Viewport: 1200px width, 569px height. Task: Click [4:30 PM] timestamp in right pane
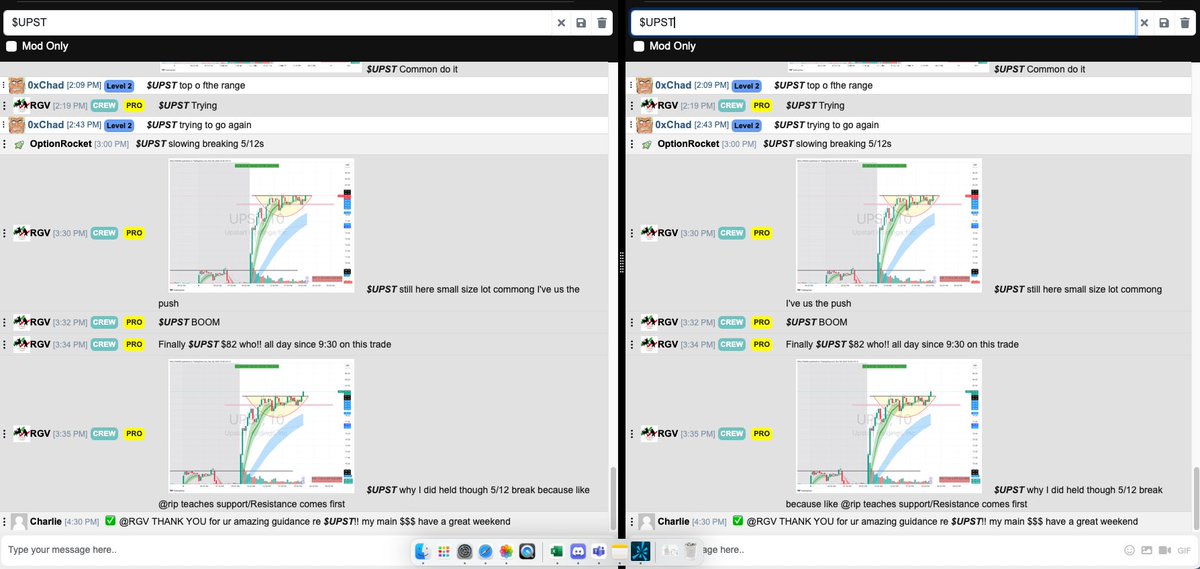(708, 522)
